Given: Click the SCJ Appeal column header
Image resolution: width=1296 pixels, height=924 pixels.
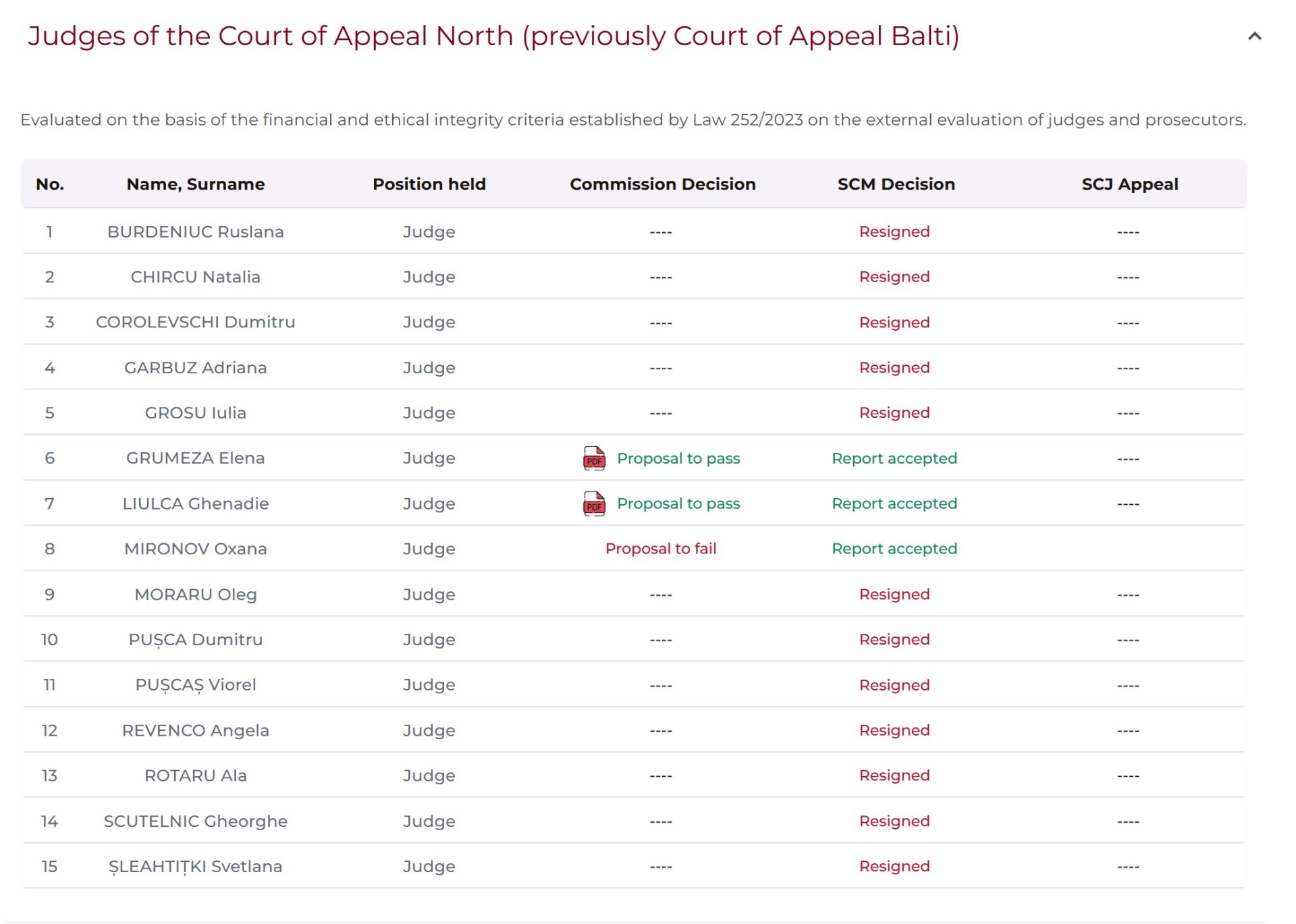Looking at the screenshot, I should click(x=1129, y=184).
